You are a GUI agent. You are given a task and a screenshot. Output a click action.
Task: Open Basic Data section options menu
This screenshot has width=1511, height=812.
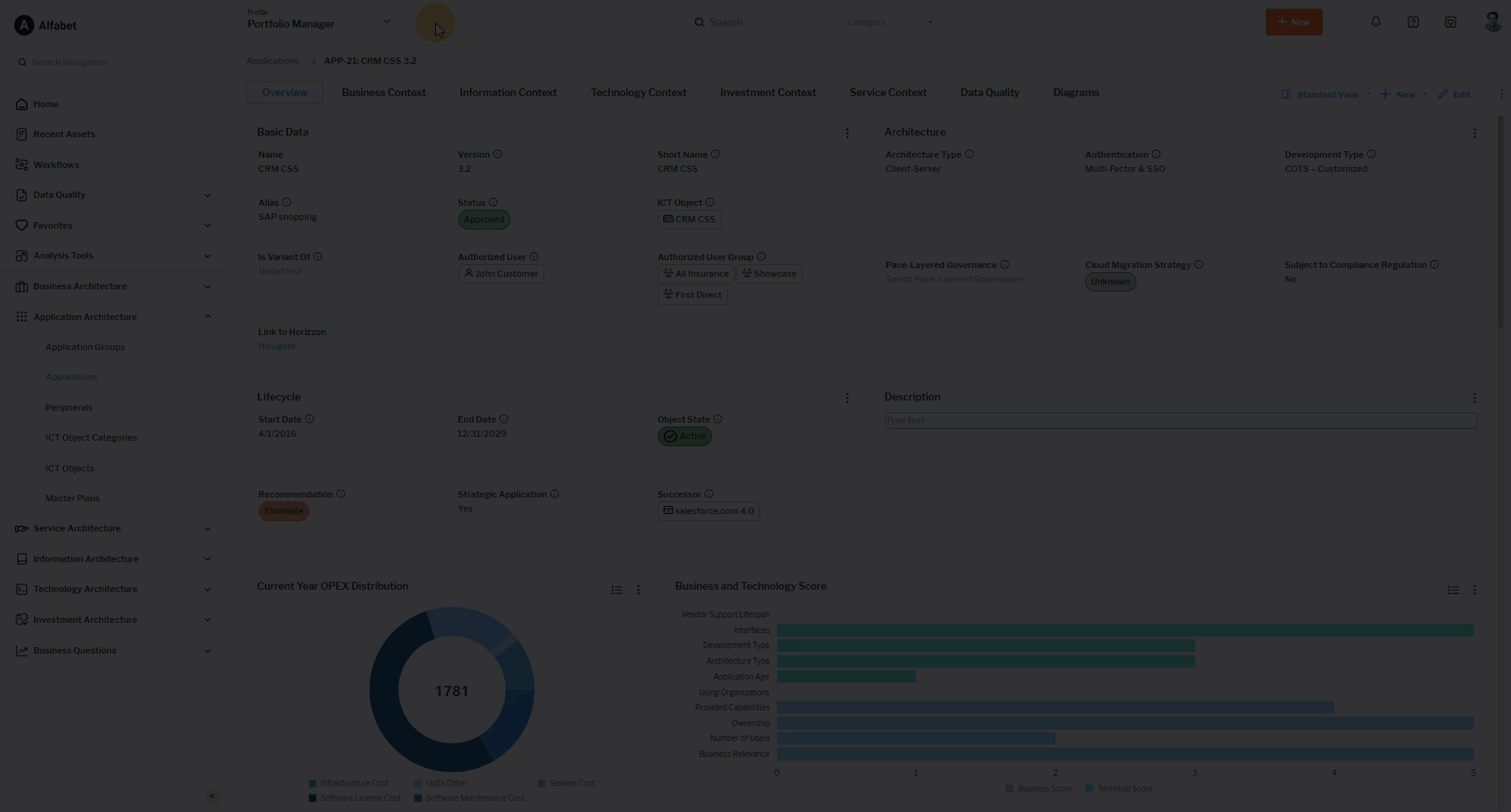pos(847,133)
